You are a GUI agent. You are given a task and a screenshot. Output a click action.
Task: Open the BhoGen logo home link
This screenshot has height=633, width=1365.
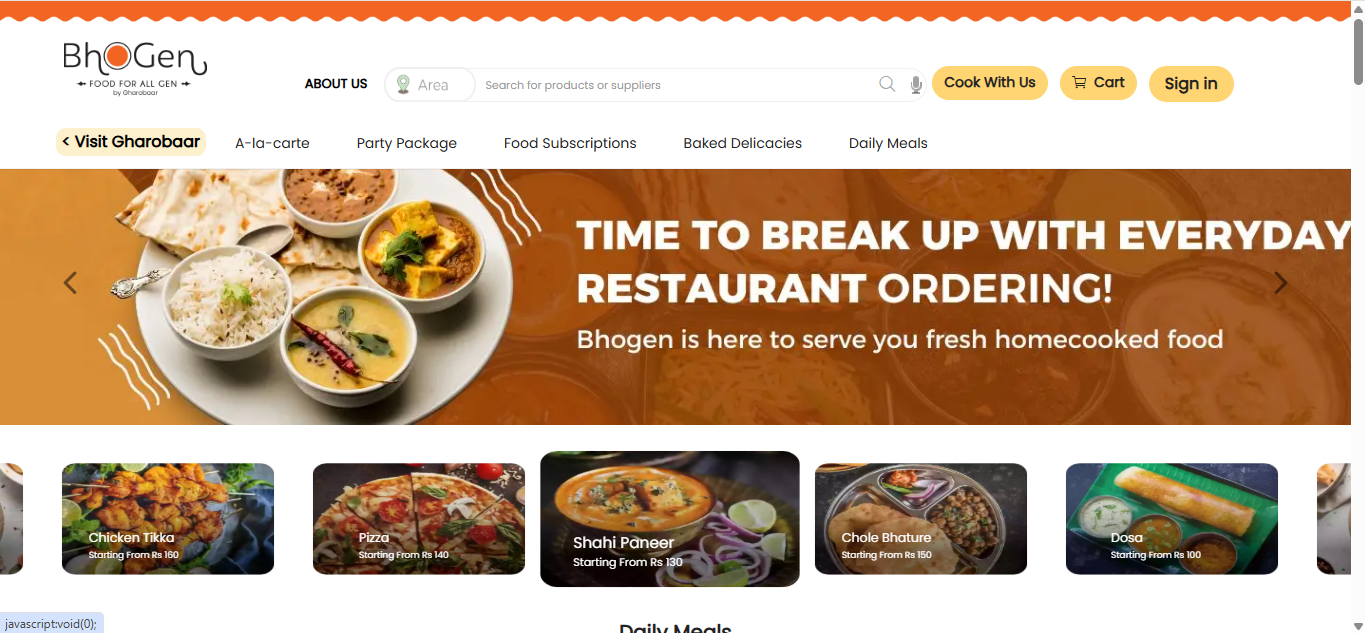[135, 68]
